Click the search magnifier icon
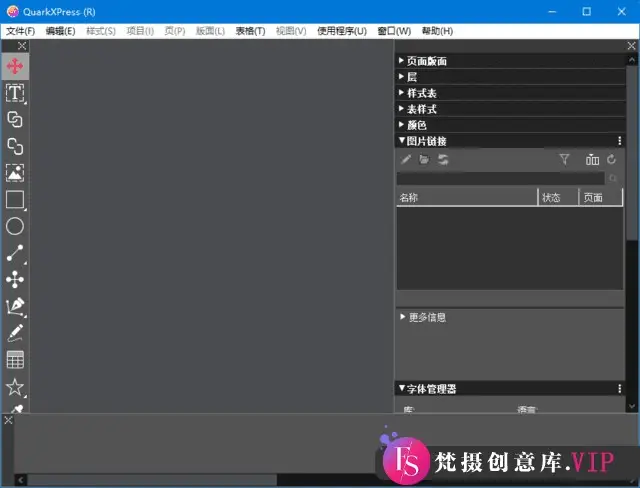This screenshot has width=640, height=488. coord(613,178)
